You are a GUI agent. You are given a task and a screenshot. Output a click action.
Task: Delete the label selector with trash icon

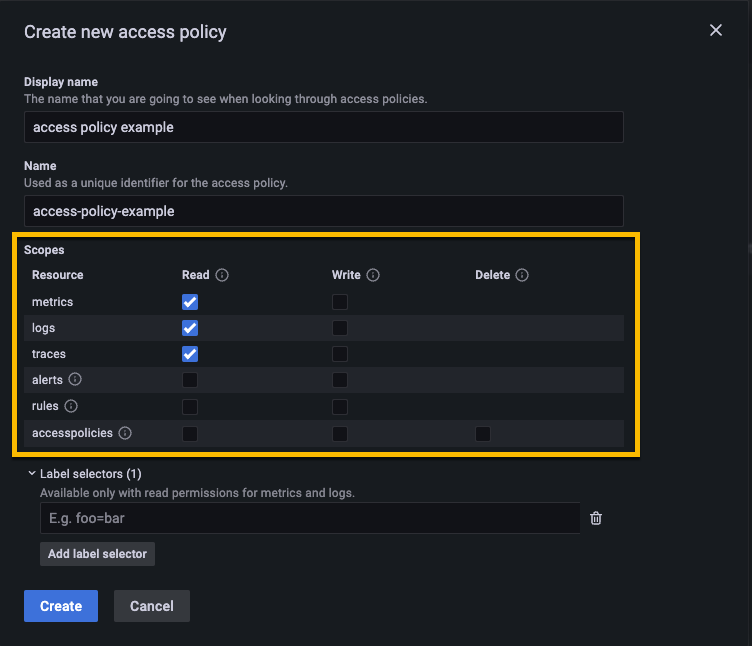[596, 518]
